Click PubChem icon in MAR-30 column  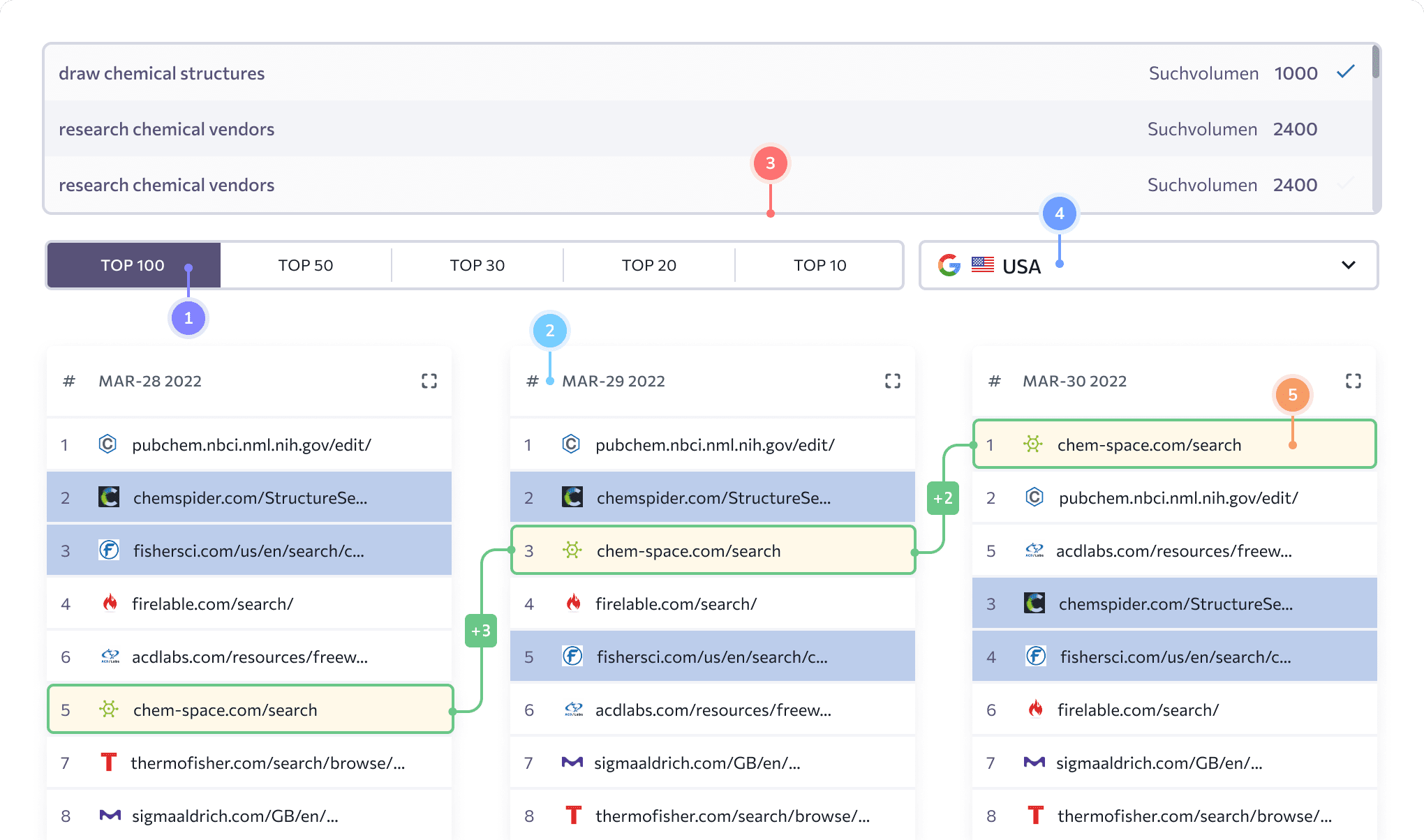1034,497
